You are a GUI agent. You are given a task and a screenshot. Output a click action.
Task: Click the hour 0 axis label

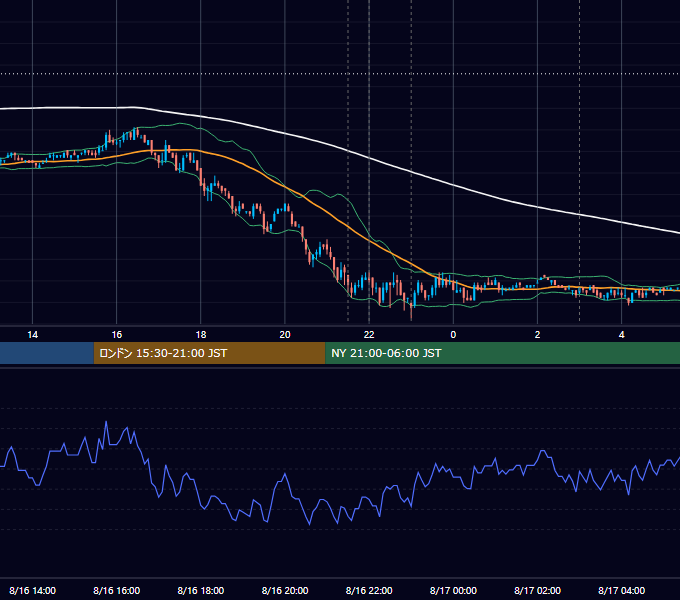pyautogui.click(x=453, y=335)
